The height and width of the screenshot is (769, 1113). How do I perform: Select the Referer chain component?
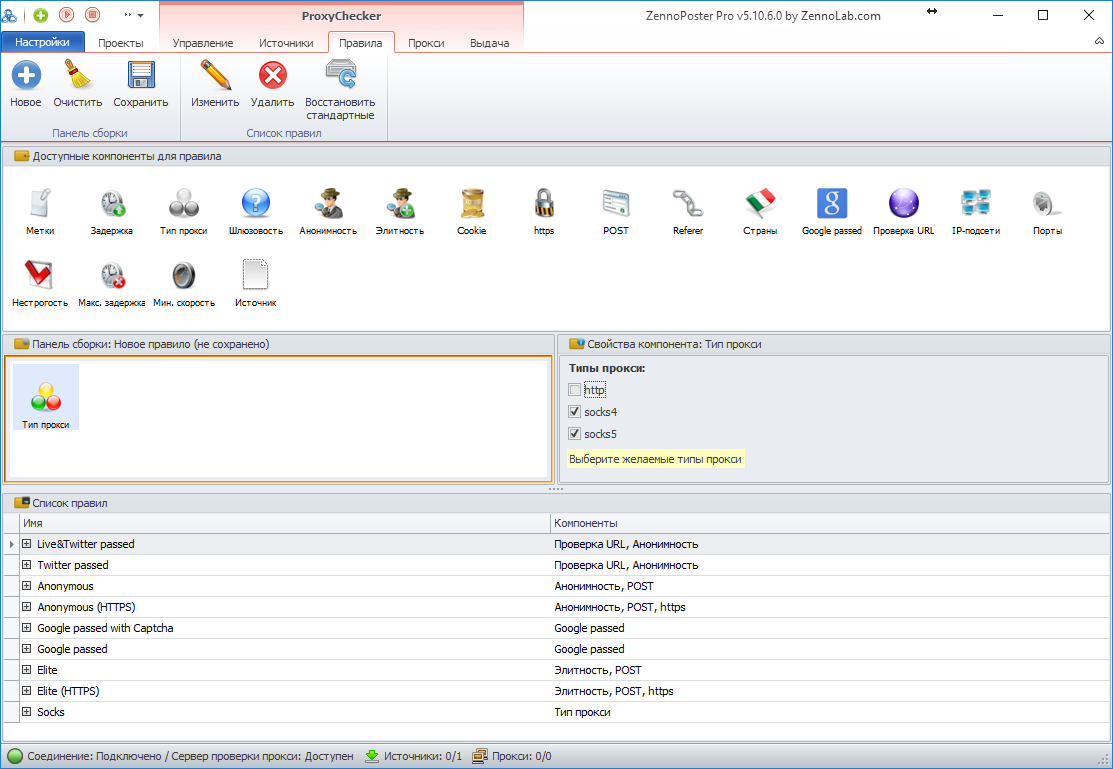(x=688, y=203)
